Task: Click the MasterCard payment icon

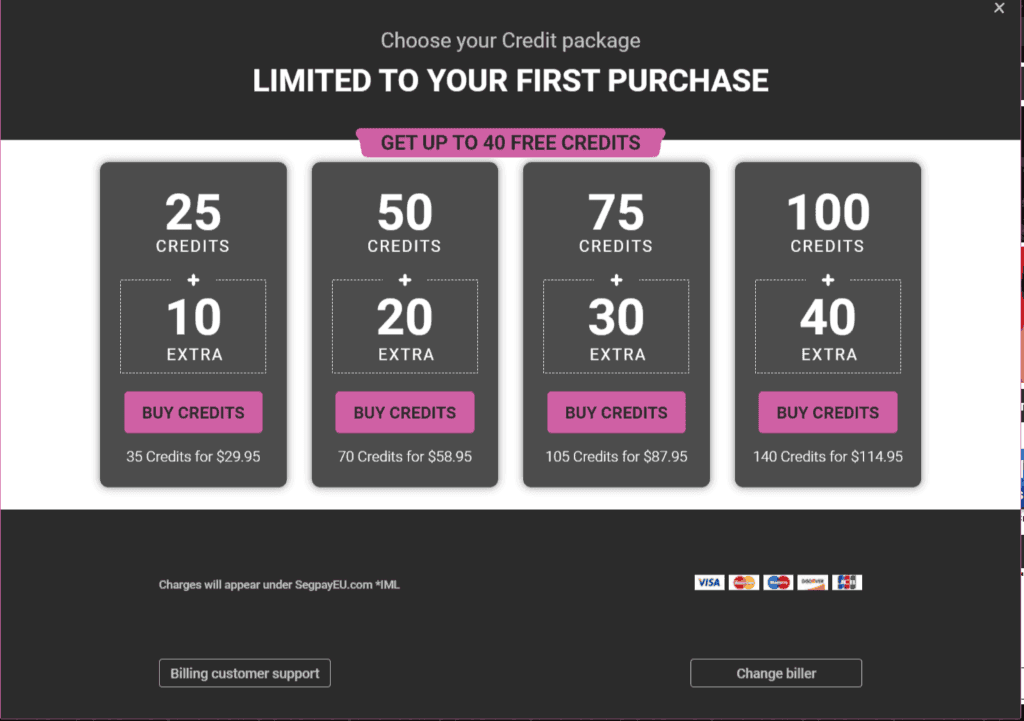Action: [744, 583]
